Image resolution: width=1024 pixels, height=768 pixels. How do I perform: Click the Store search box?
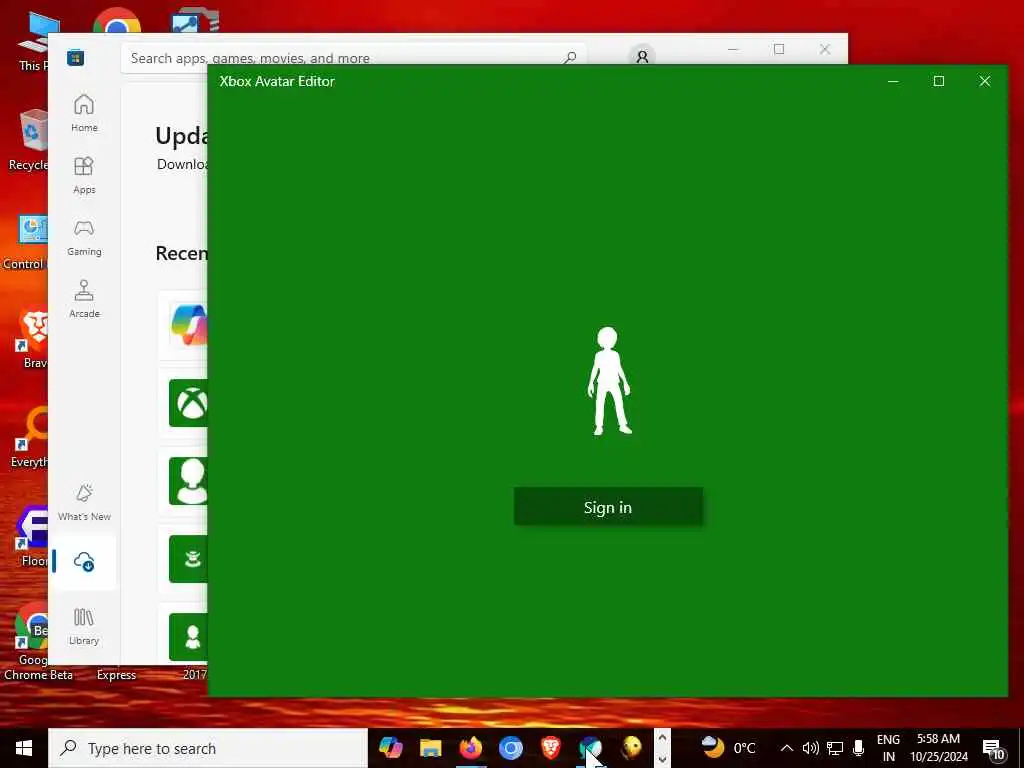click(x=353, y=58)
